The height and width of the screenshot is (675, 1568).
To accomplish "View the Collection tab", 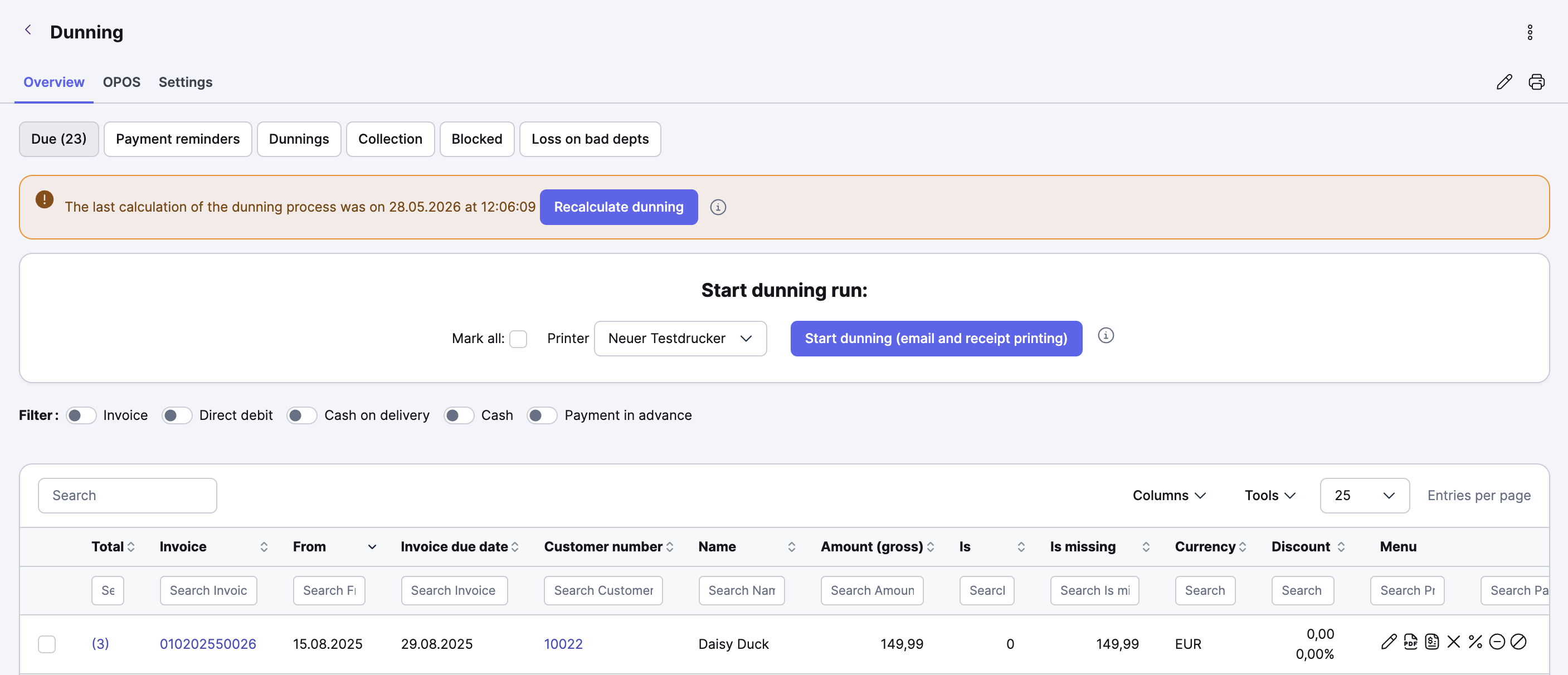I will [390, 139].
